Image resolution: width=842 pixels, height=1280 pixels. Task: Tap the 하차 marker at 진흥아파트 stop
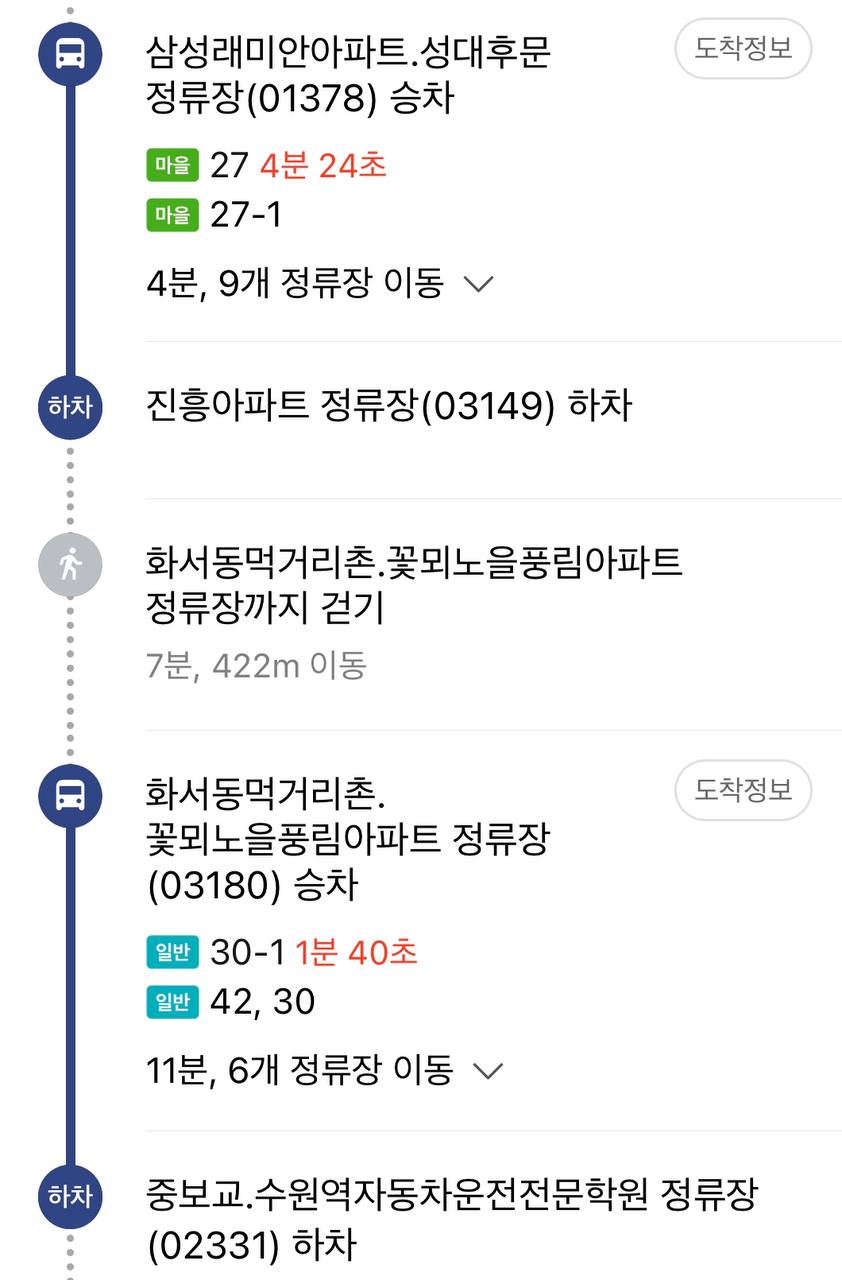click(x=70, y=407)
